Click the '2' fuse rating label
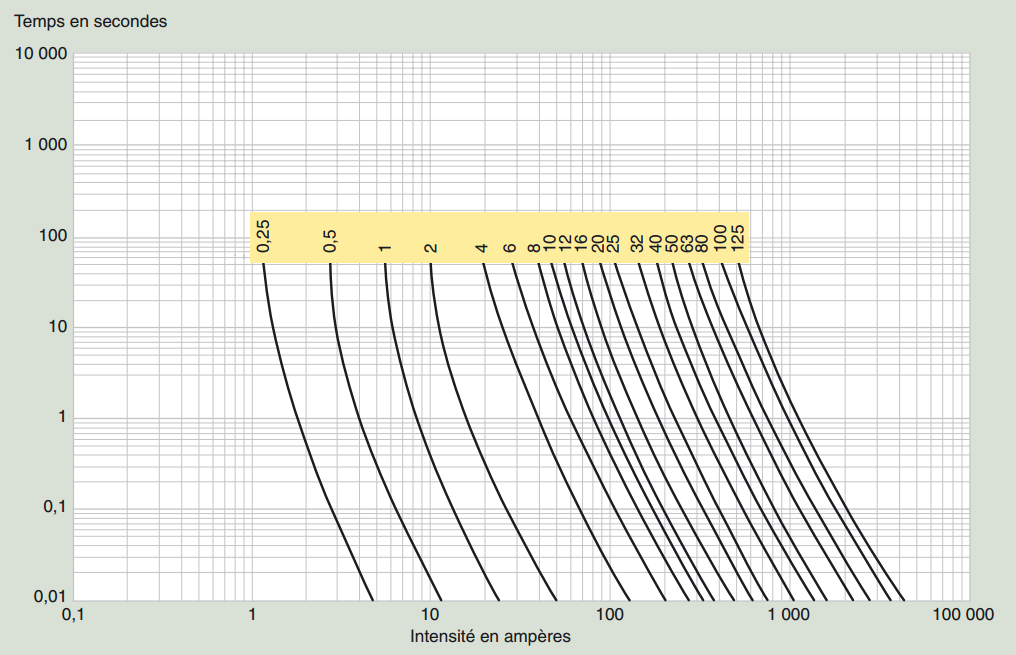 [x=431, y=248]
